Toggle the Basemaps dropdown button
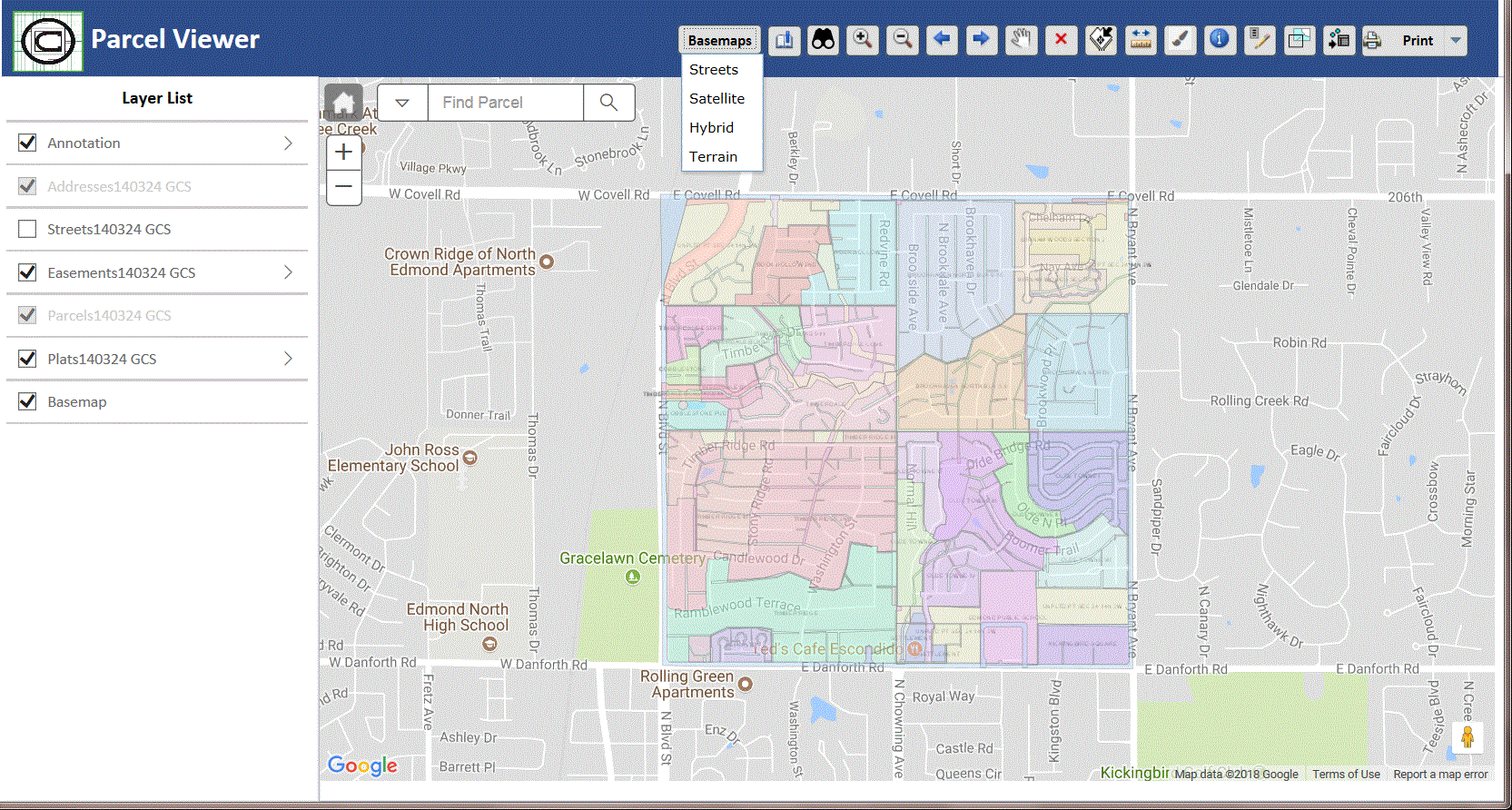The width and height of the screenshot is (1512, 810). 719,40
